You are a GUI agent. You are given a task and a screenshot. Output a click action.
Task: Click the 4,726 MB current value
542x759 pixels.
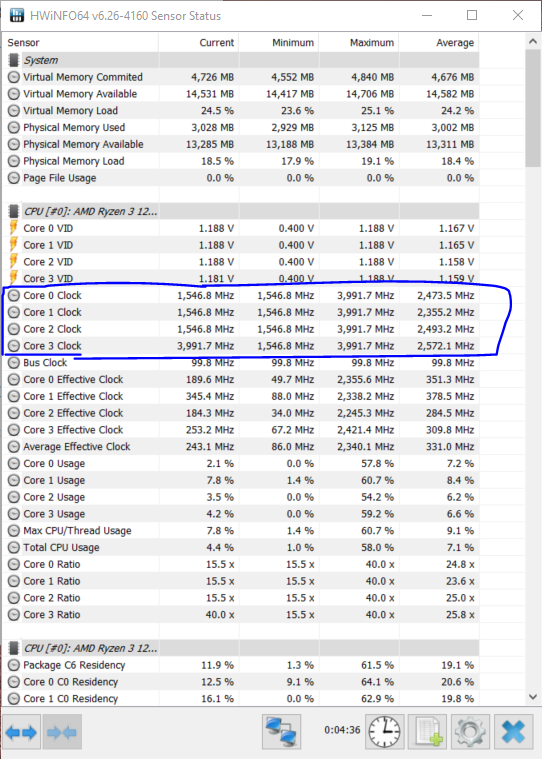[212, 77]
